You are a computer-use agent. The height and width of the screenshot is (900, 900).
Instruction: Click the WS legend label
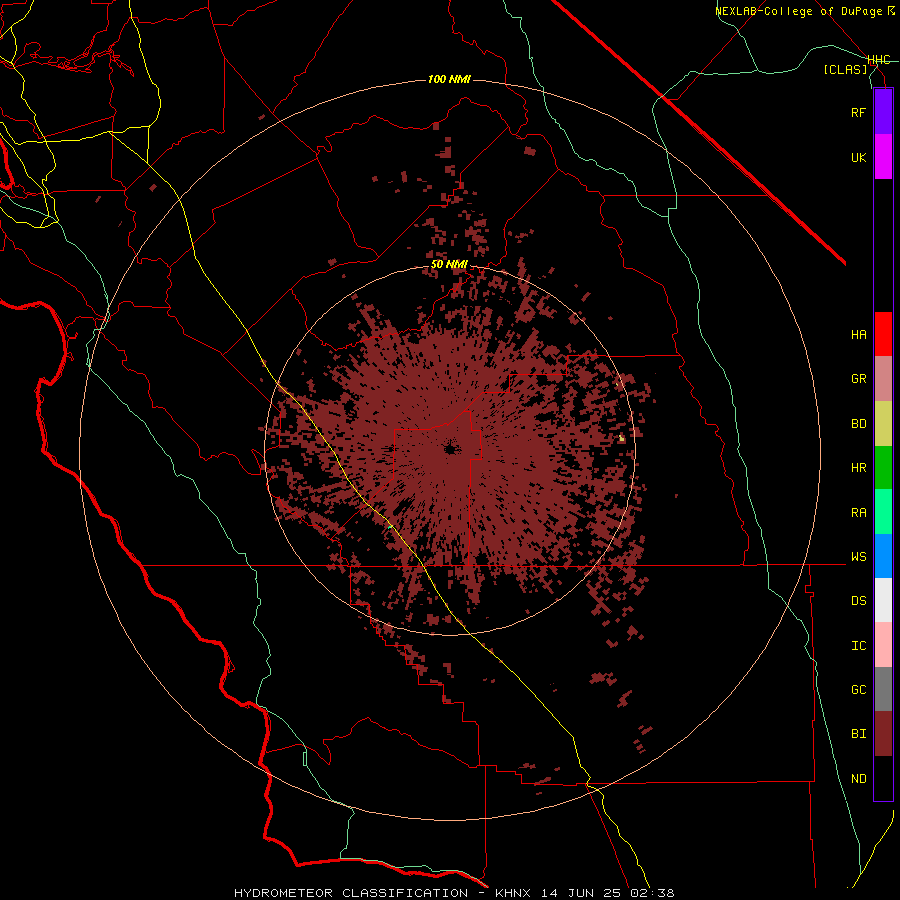point(858,557)
